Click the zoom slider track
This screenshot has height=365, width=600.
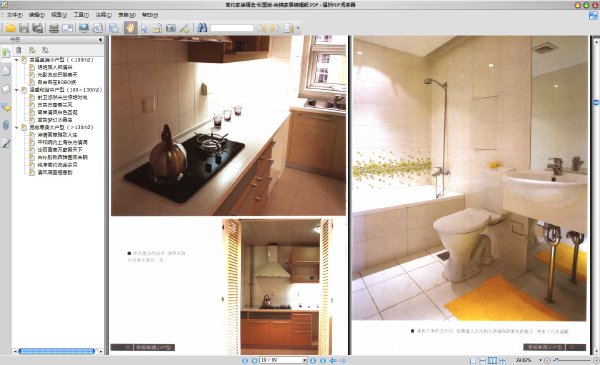coord(572,360)
